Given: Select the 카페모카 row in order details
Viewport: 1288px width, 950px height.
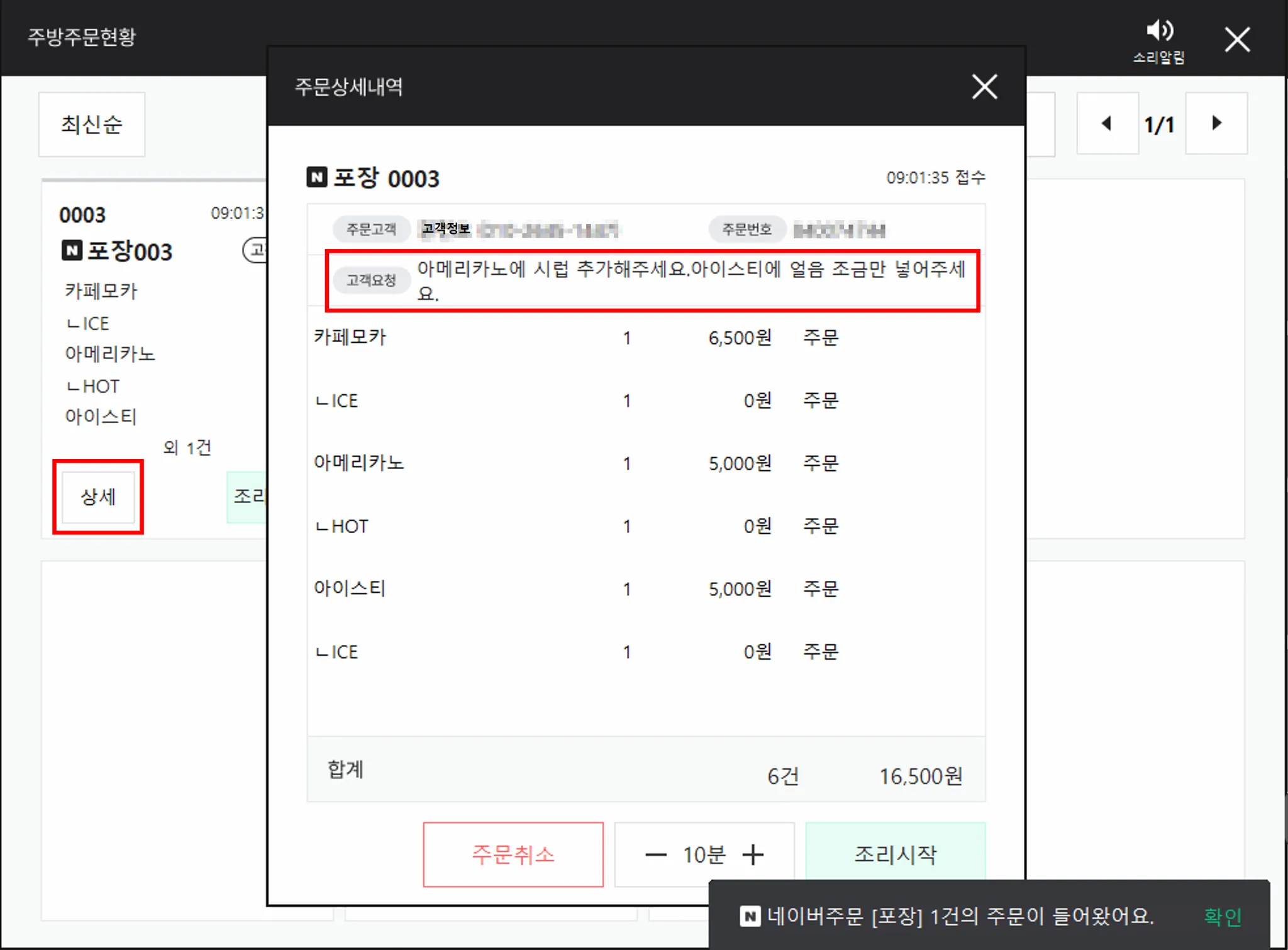Looking at the screenshot, I should click(x=350, y=338).
